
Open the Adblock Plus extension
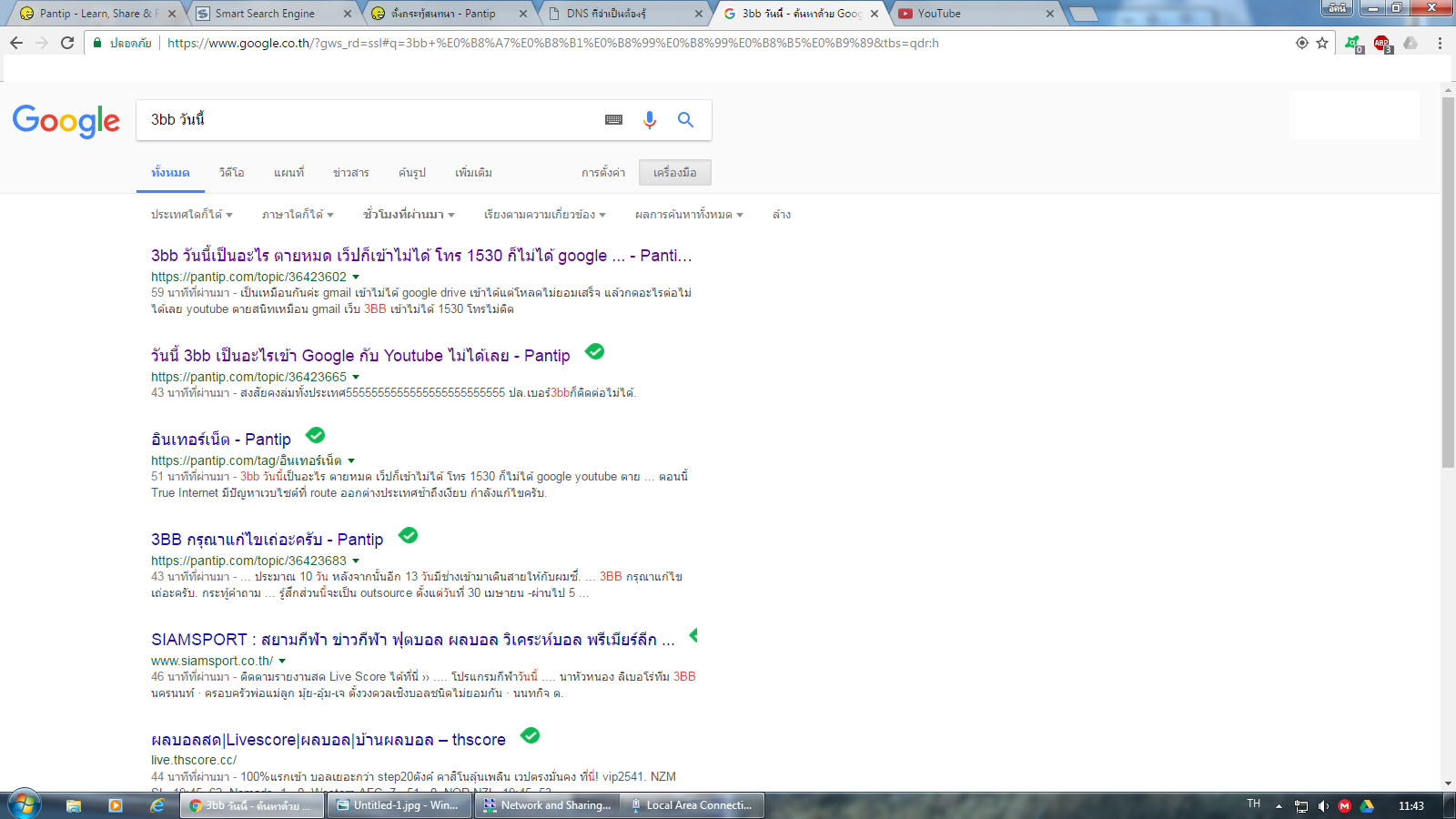tap(1381, 43)
